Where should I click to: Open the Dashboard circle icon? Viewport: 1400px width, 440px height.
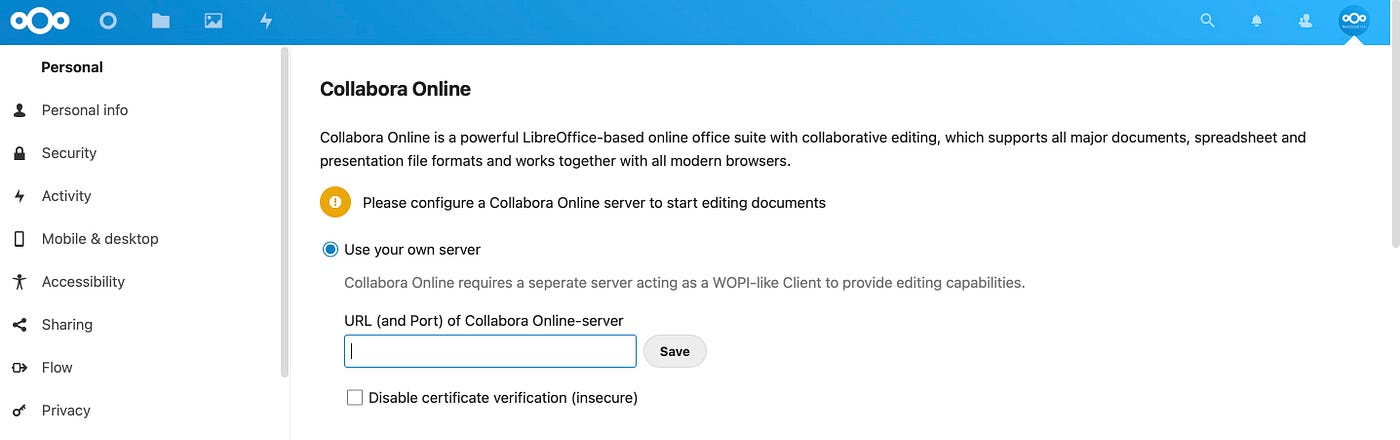(108, 20)
